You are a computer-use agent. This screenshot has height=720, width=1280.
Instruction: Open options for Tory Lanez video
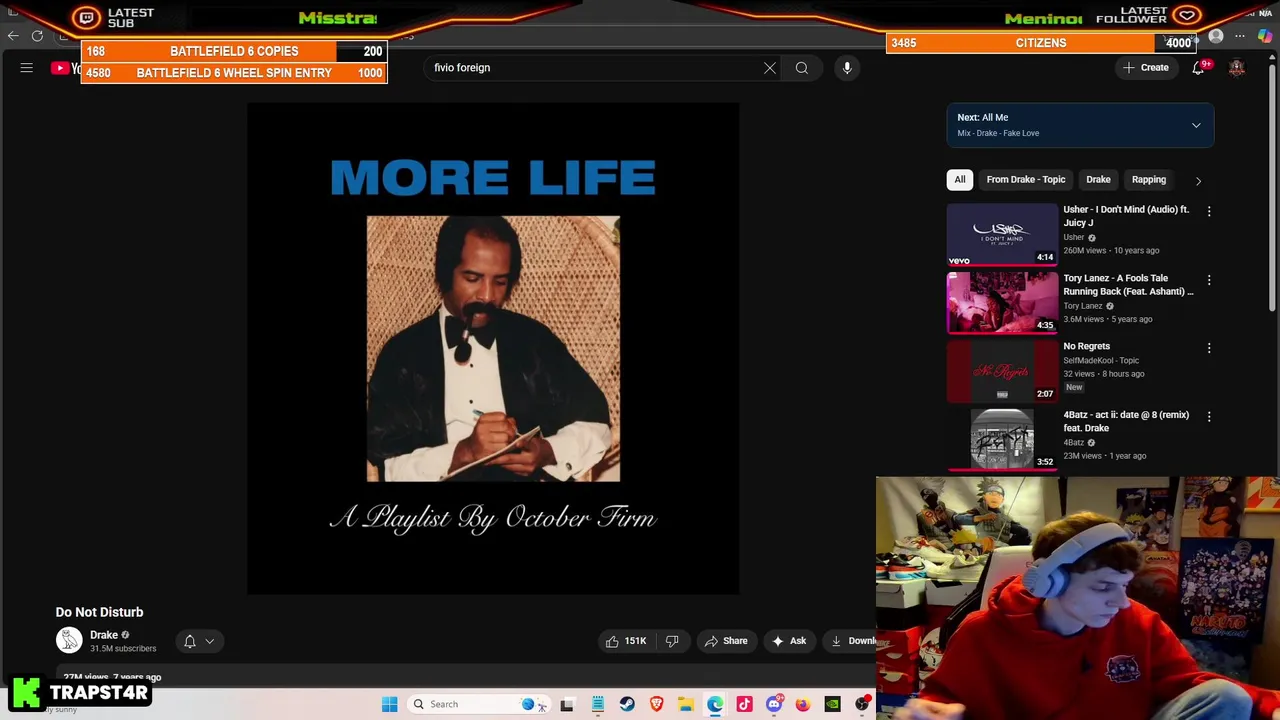click(1209, 280)
